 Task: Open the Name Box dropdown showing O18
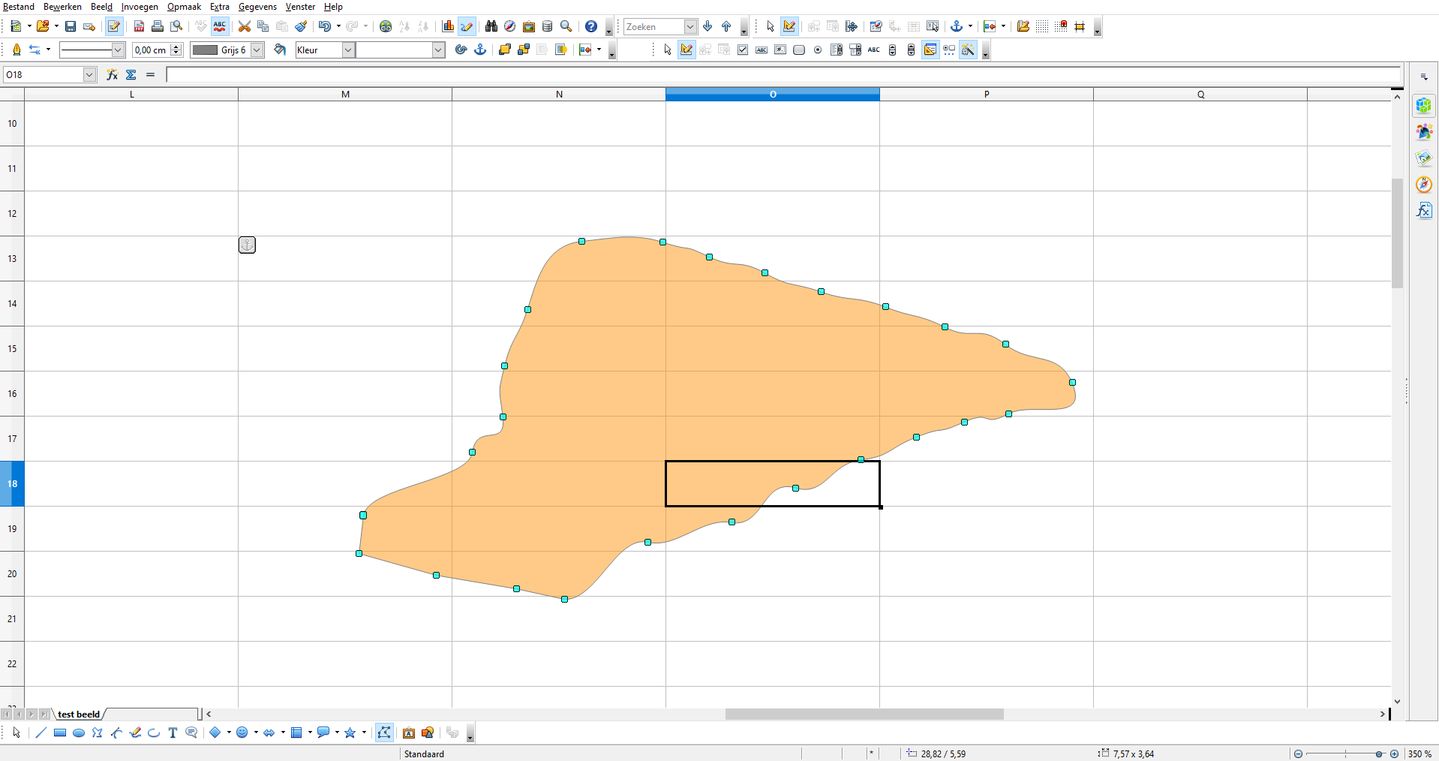coord(89,74)
